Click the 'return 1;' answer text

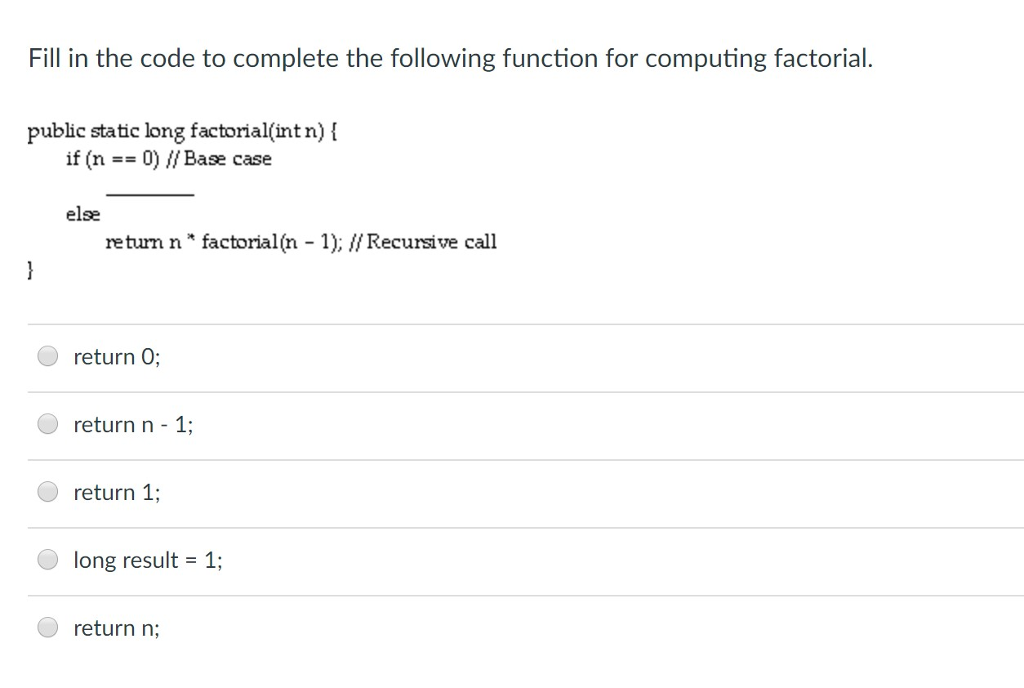114,492
